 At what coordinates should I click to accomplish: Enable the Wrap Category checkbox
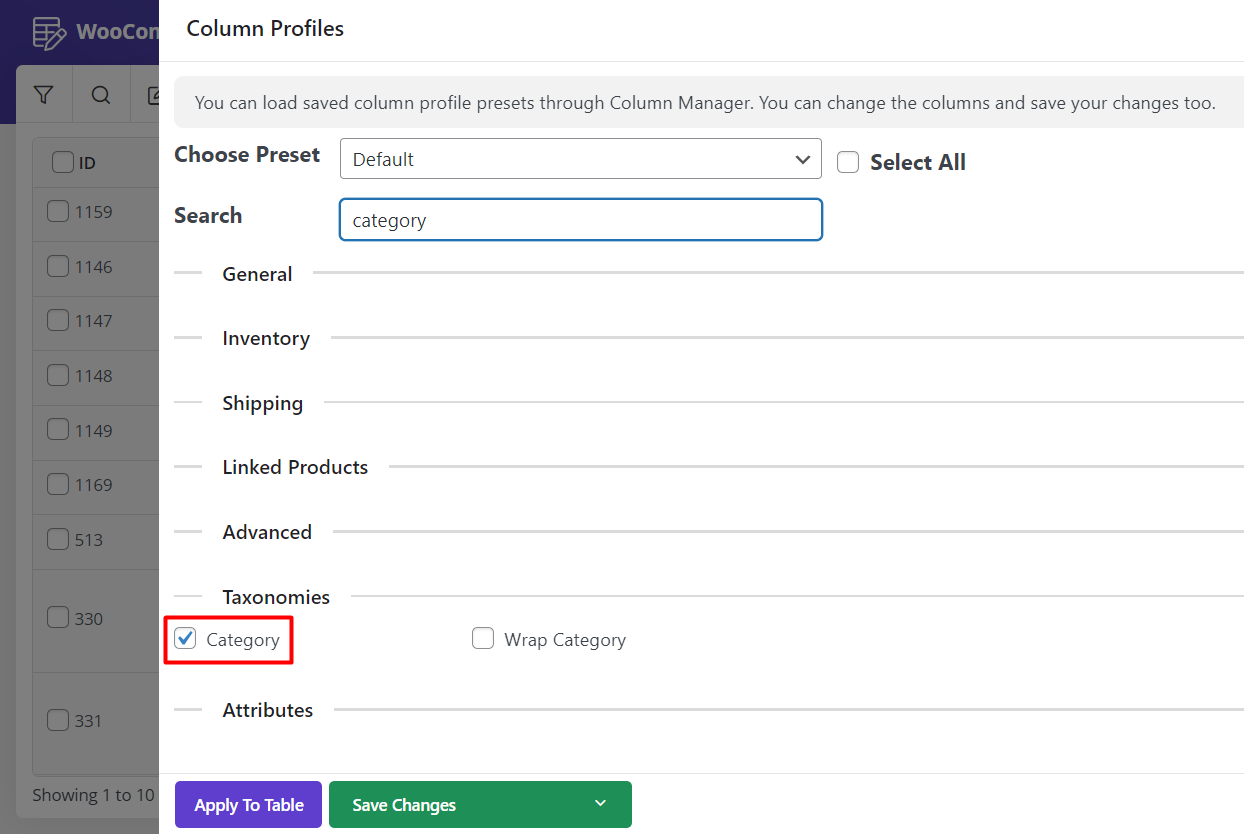[483, 639]
